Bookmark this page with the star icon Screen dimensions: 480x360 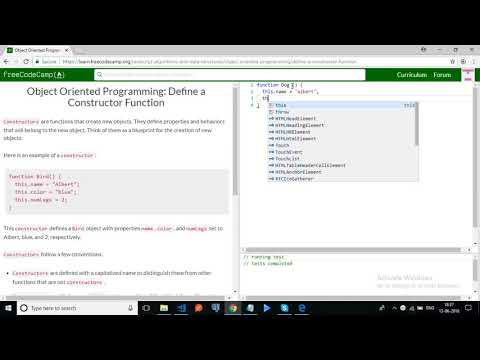(x=452, y=62)
